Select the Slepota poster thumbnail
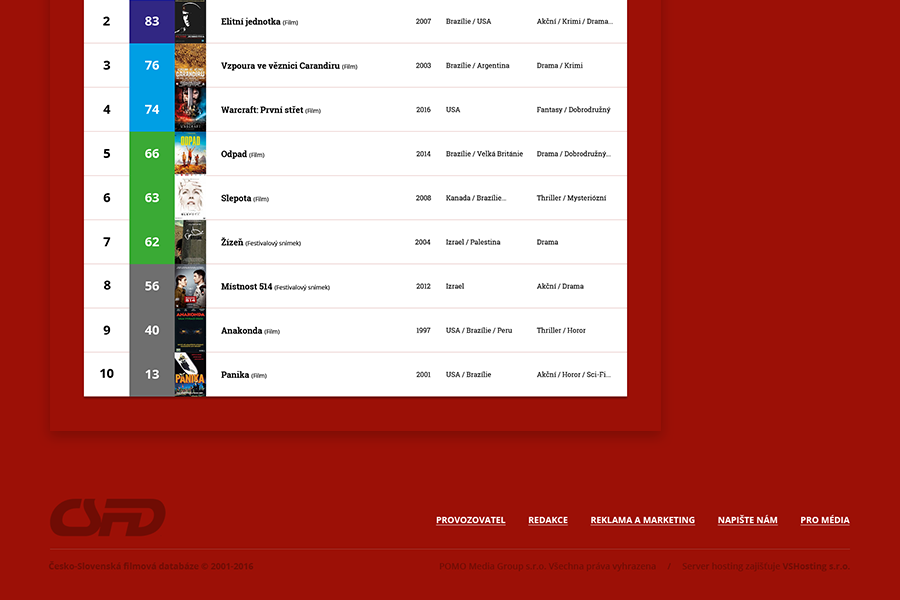This screenshot has height=600, width=900. tap(190, 198)
